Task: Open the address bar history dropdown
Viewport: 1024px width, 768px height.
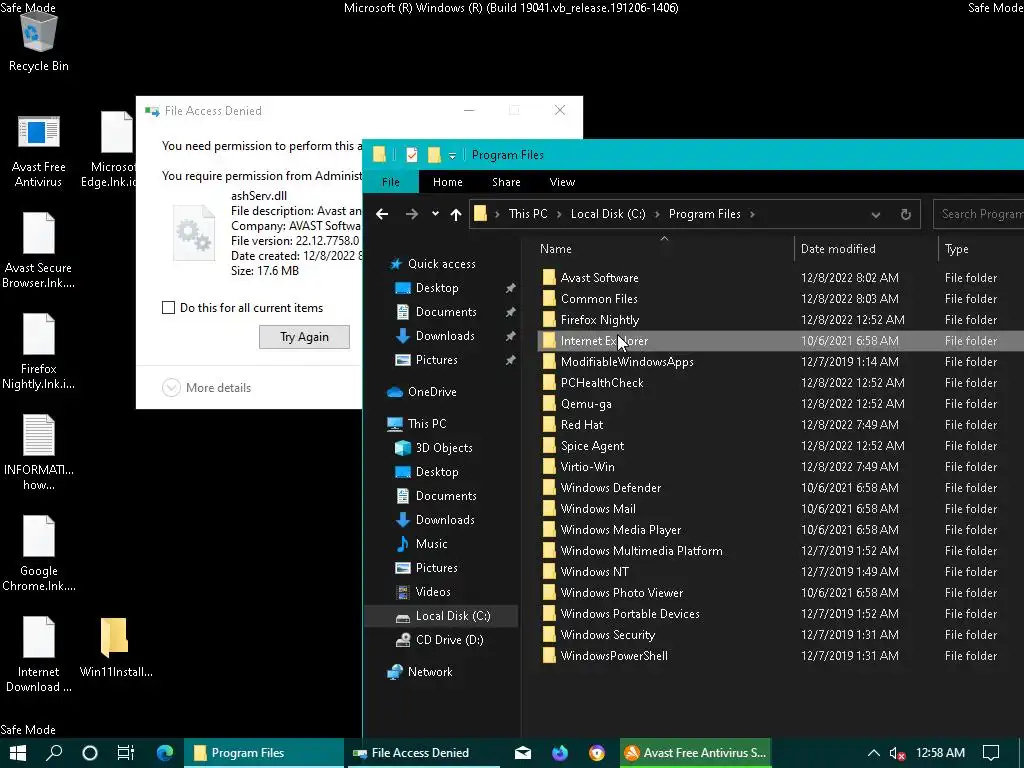Action: point(876,214)
